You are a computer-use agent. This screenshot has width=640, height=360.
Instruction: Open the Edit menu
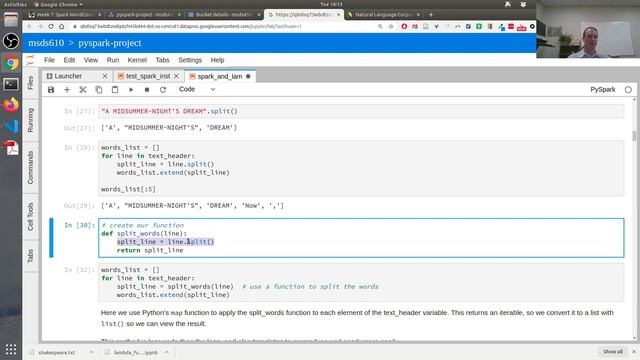(69, 60)
